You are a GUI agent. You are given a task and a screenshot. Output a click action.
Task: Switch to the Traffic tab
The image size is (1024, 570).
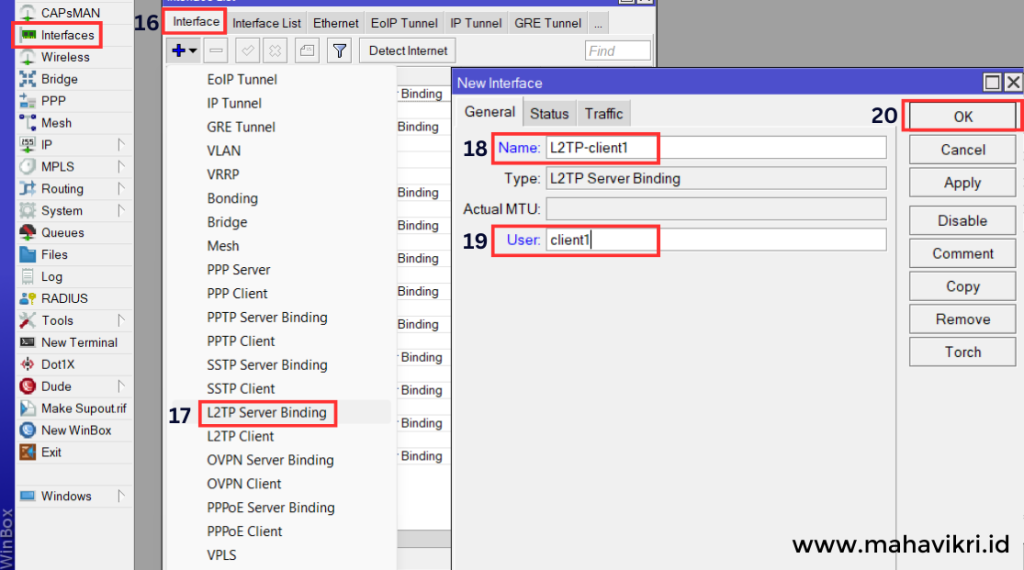pyautogui.click(x=604, y=114)
